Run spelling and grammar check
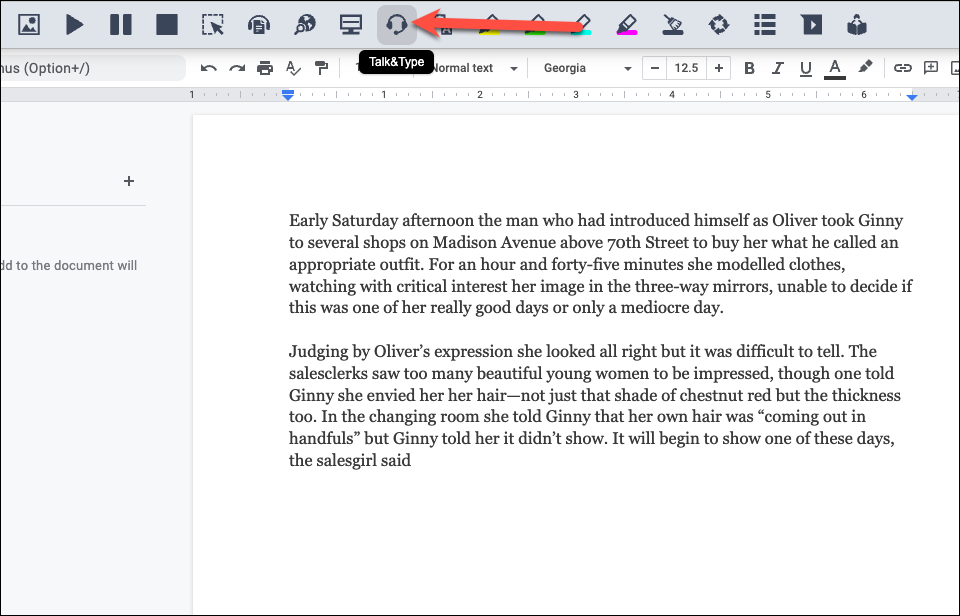The width and height of the screenshot is (960, 616). click(293, 68)
